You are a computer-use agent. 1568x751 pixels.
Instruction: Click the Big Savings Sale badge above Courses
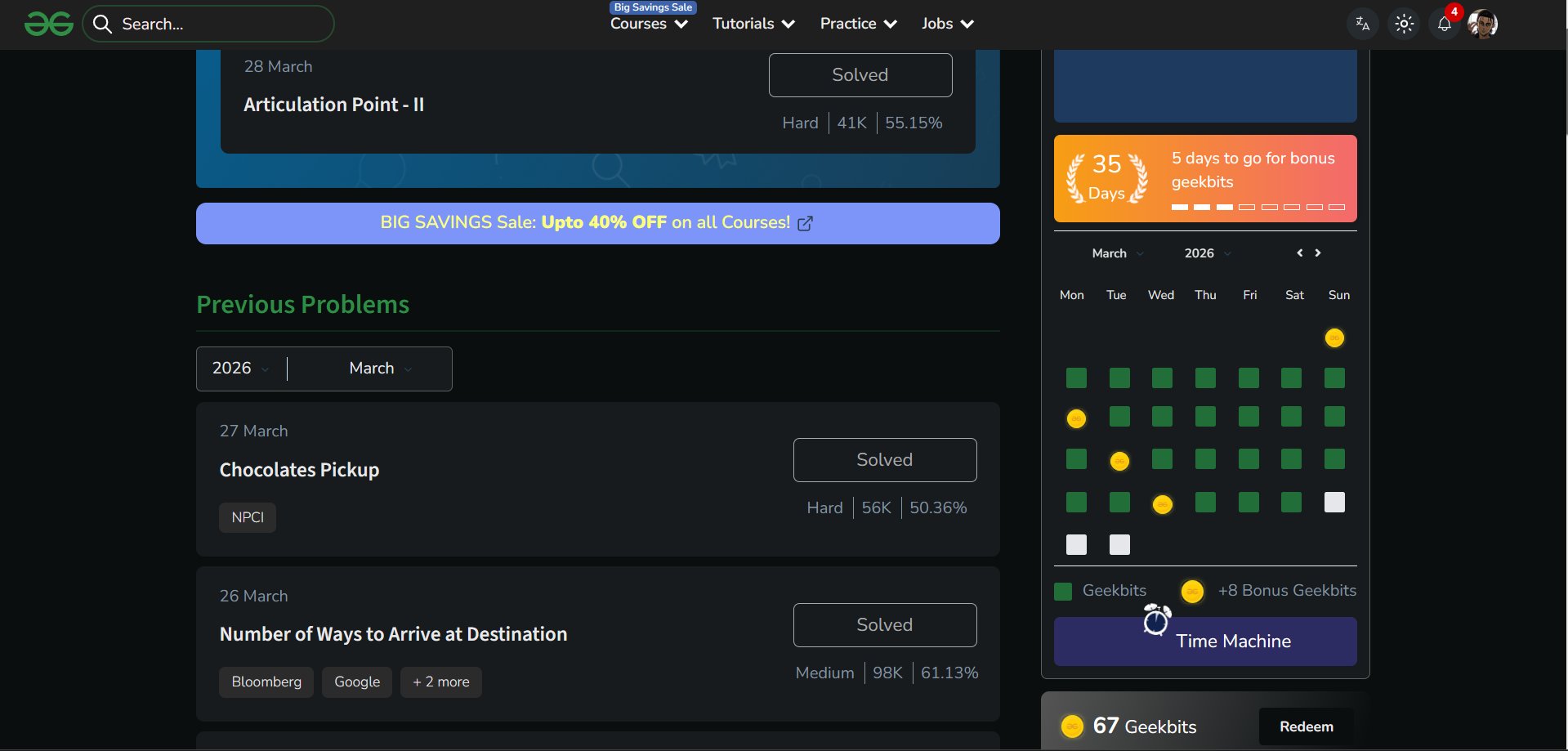pos(653,7)
